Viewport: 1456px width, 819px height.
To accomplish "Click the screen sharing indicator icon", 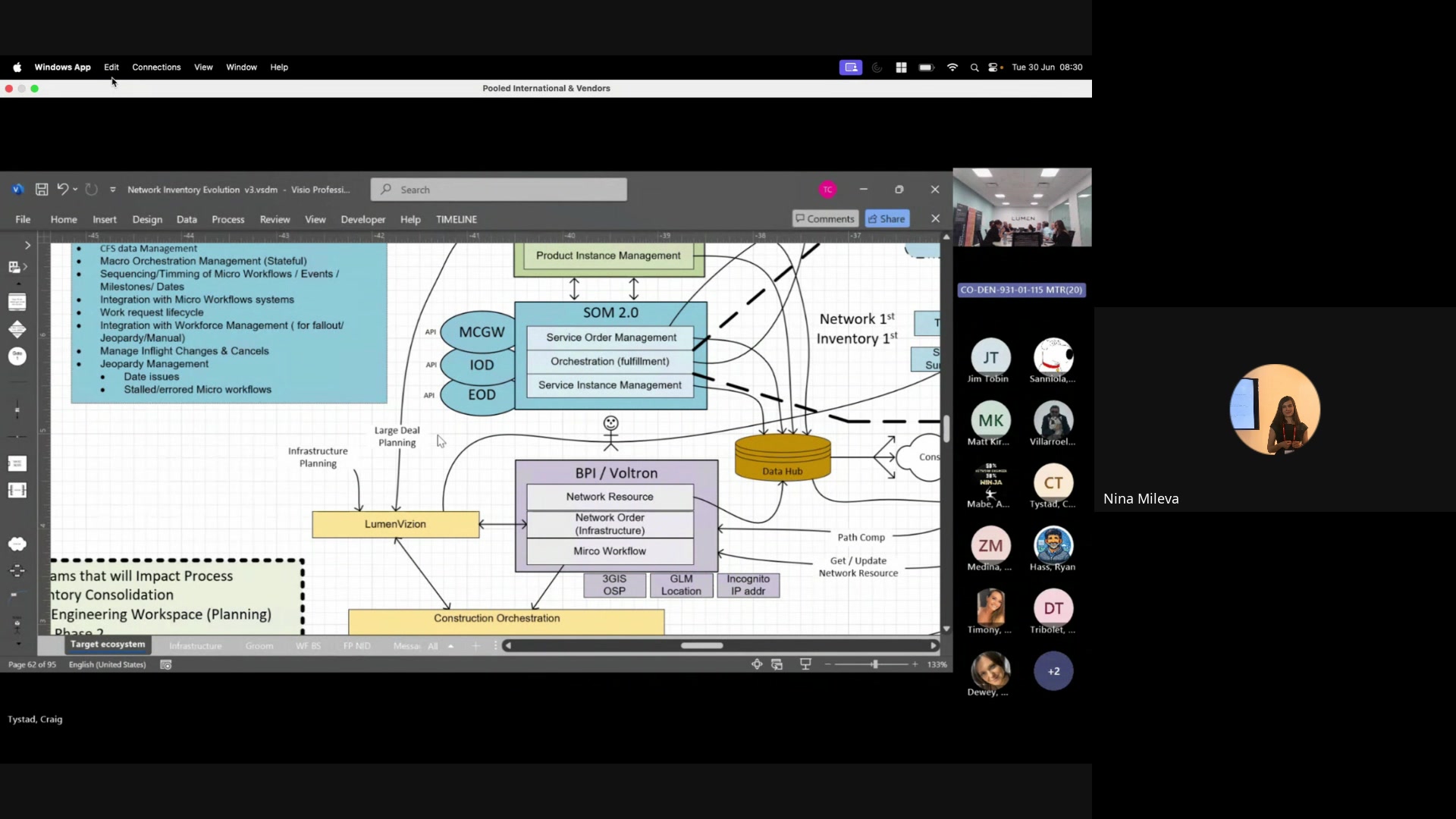I will pos(851,67).
